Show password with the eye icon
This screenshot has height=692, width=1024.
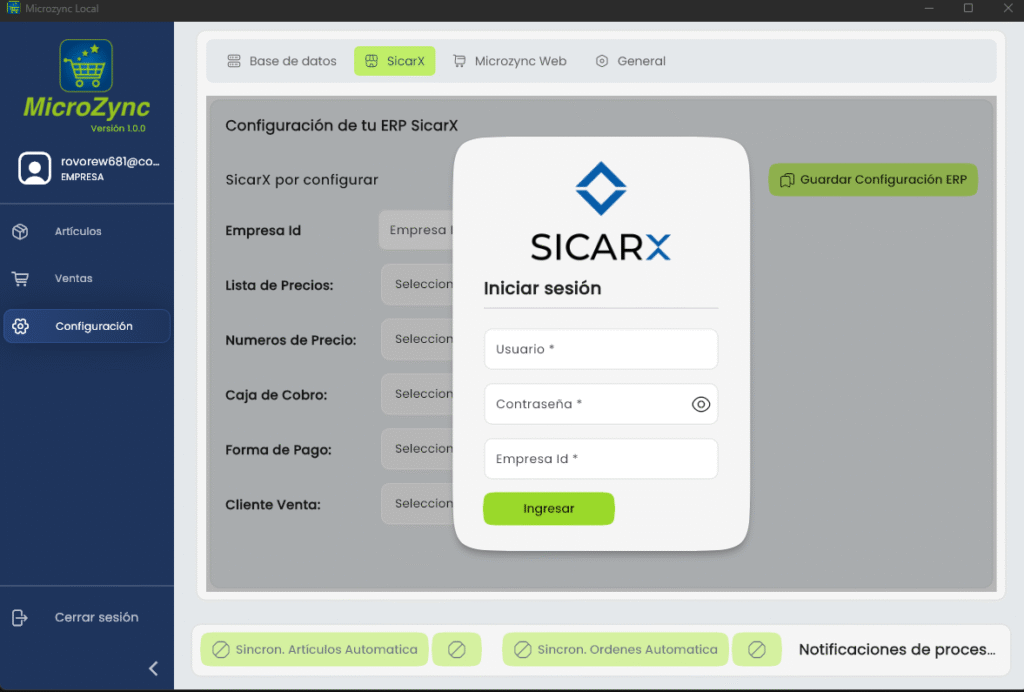coord(700,404)
